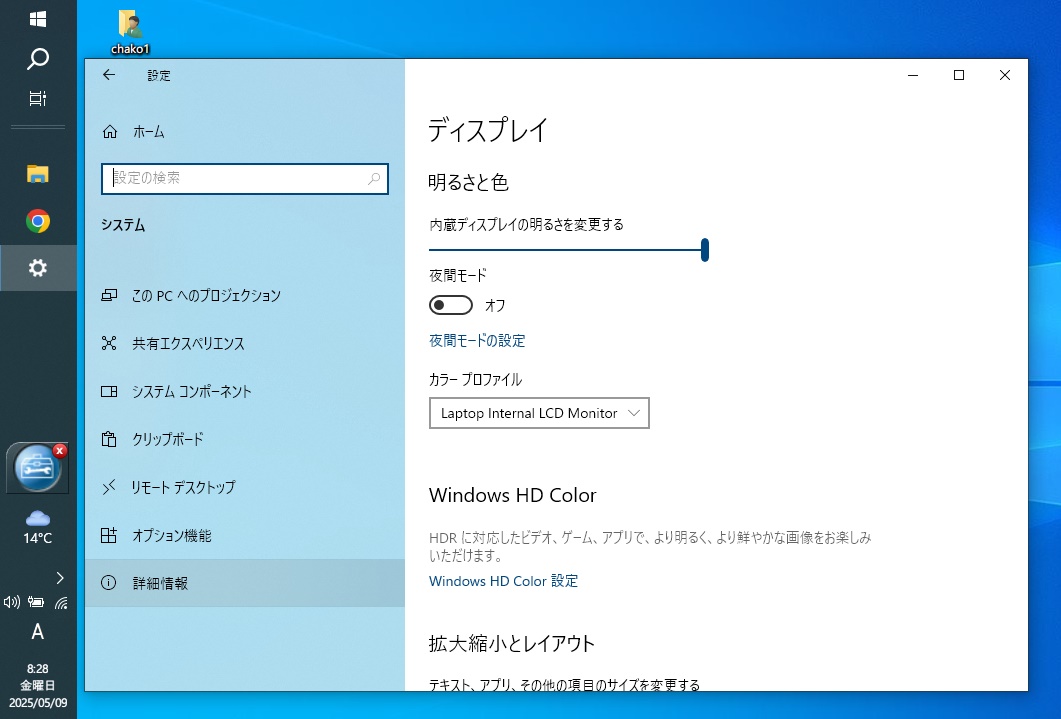The height and width of the screenshot is (719, 1061).
Task: Click the shared experiences icon beside 共有エクスペリエンス
Action: 109,343
